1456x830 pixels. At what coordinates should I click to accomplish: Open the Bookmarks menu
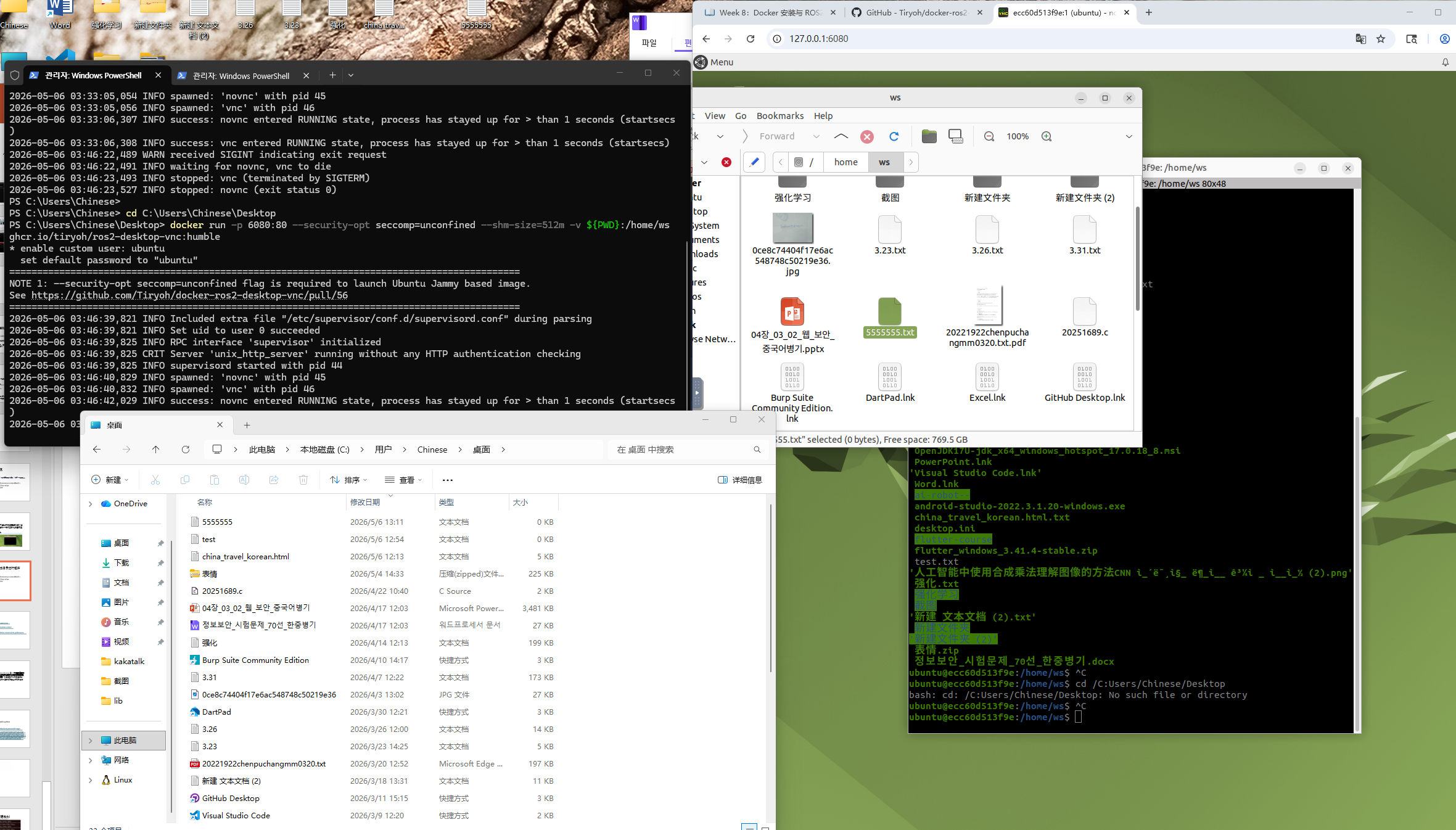pos(780,116)
